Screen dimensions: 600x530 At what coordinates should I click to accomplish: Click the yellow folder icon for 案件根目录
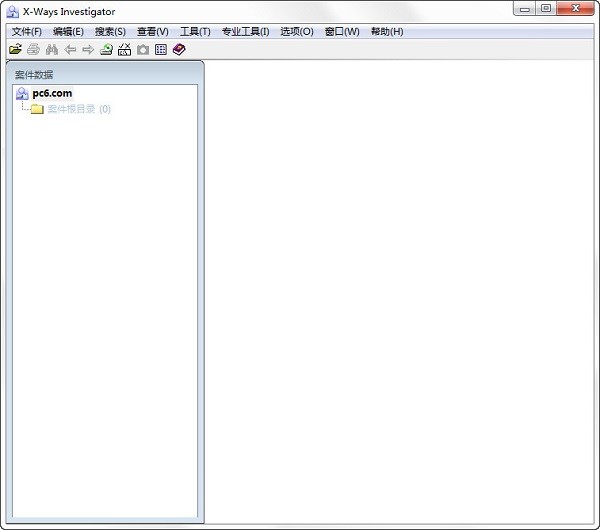pos(37,109)
